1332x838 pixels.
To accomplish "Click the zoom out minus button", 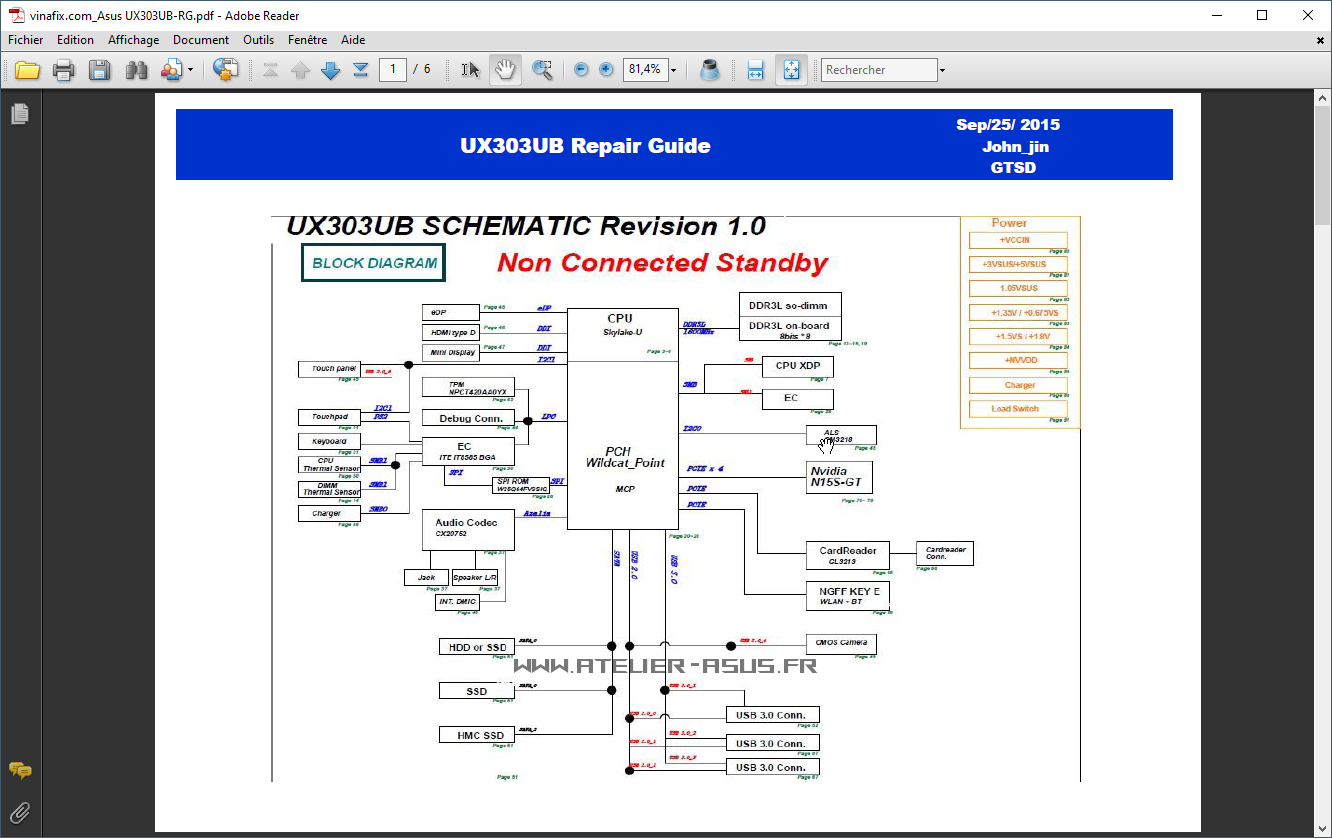I will (581, 70).
